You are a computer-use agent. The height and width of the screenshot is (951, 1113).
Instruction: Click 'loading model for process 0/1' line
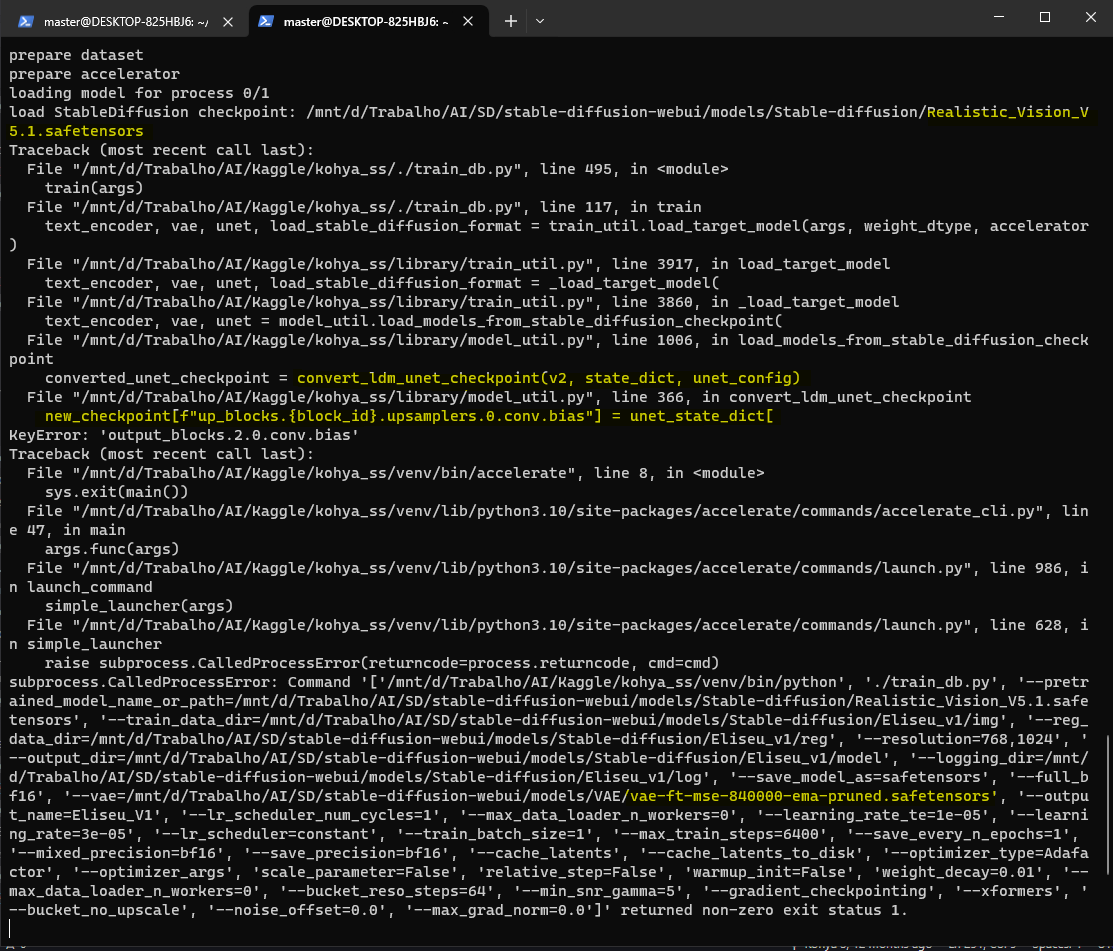139,93
